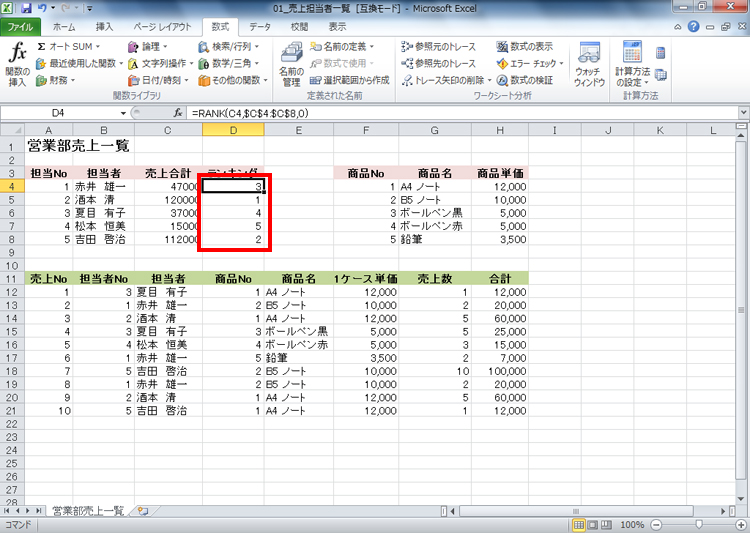750x533 pixels.
Task: Click 選択範囲から作成
Action: (x=350, y=80)
